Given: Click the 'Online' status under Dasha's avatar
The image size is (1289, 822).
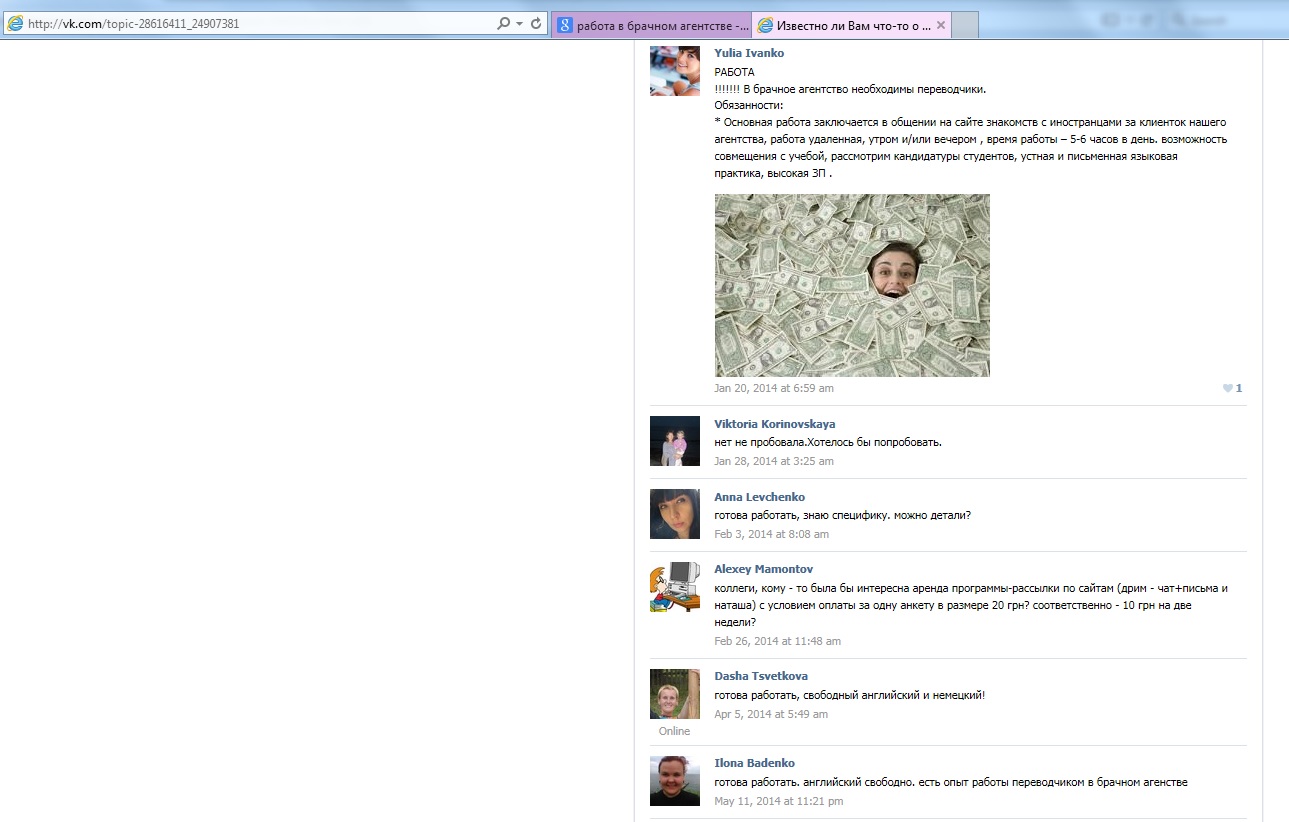Looking at the screenshot, I should pos(675,731).
